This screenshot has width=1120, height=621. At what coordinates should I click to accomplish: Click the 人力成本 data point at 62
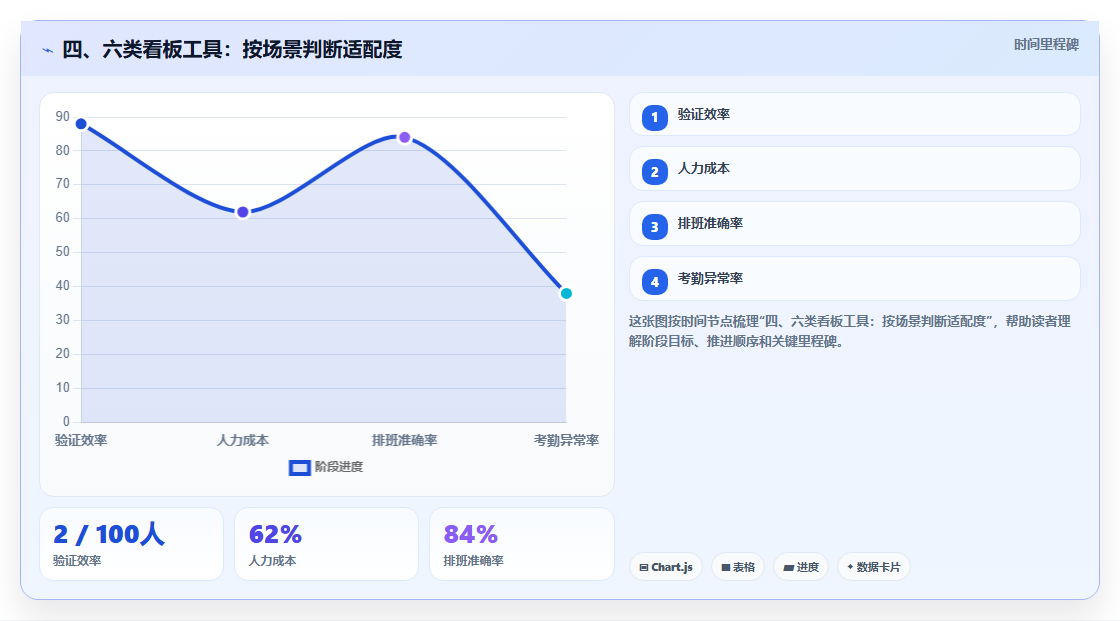tap(243, 212)
